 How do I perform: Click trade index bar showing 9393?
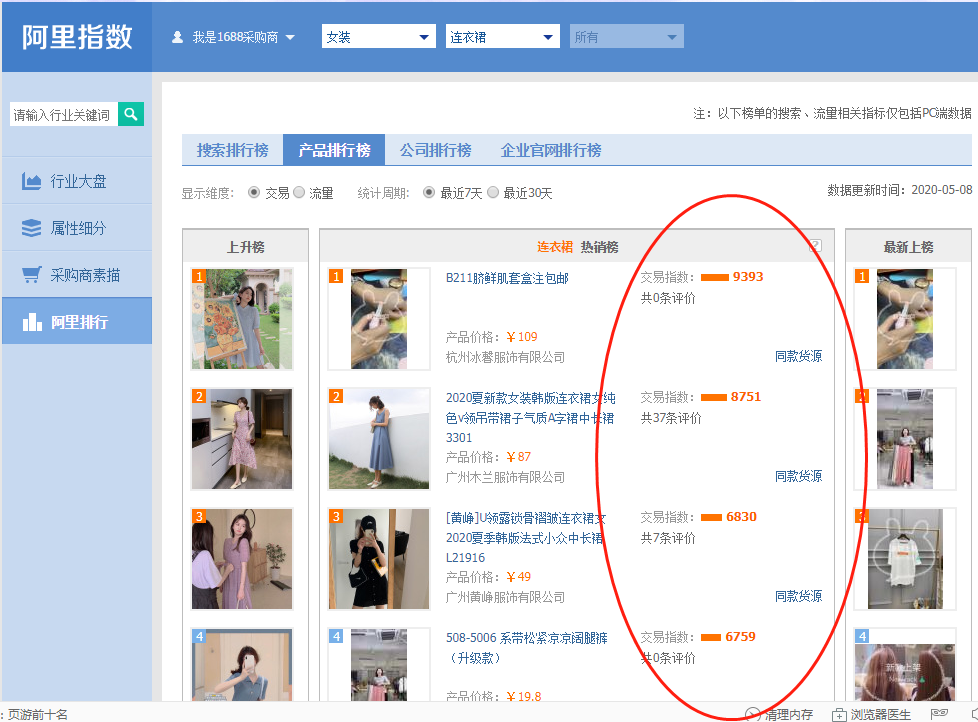[715, 277]
